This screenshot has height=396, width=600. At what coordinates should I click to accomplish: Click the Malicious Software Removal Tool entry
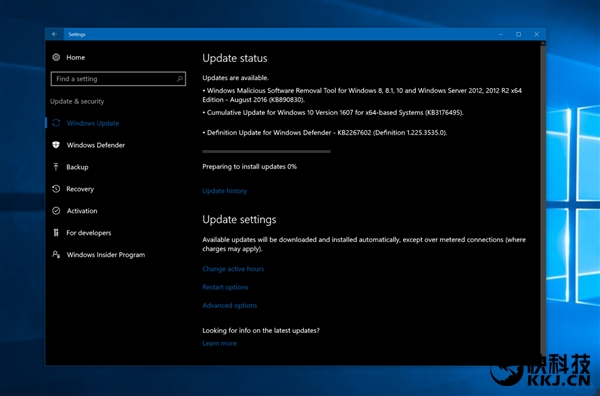pyautogui.click(x=362, y=95)
